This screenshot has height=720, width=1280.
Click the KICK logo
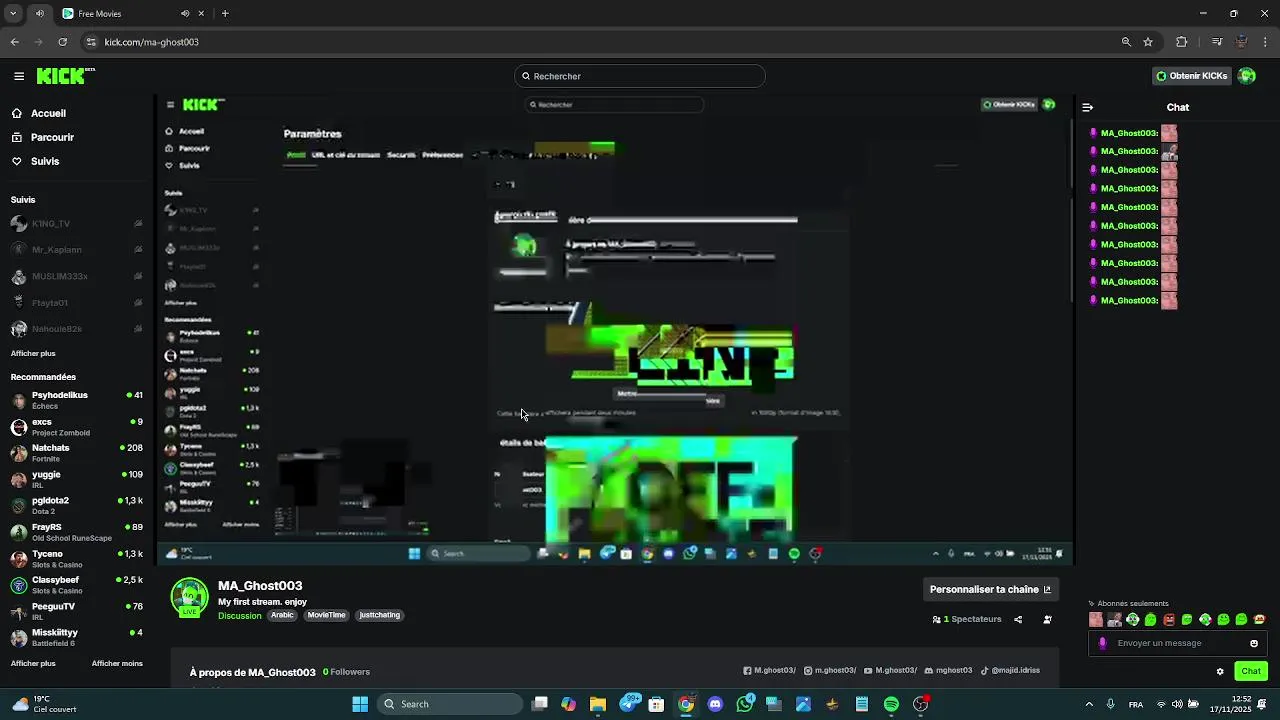click(65, 76)
